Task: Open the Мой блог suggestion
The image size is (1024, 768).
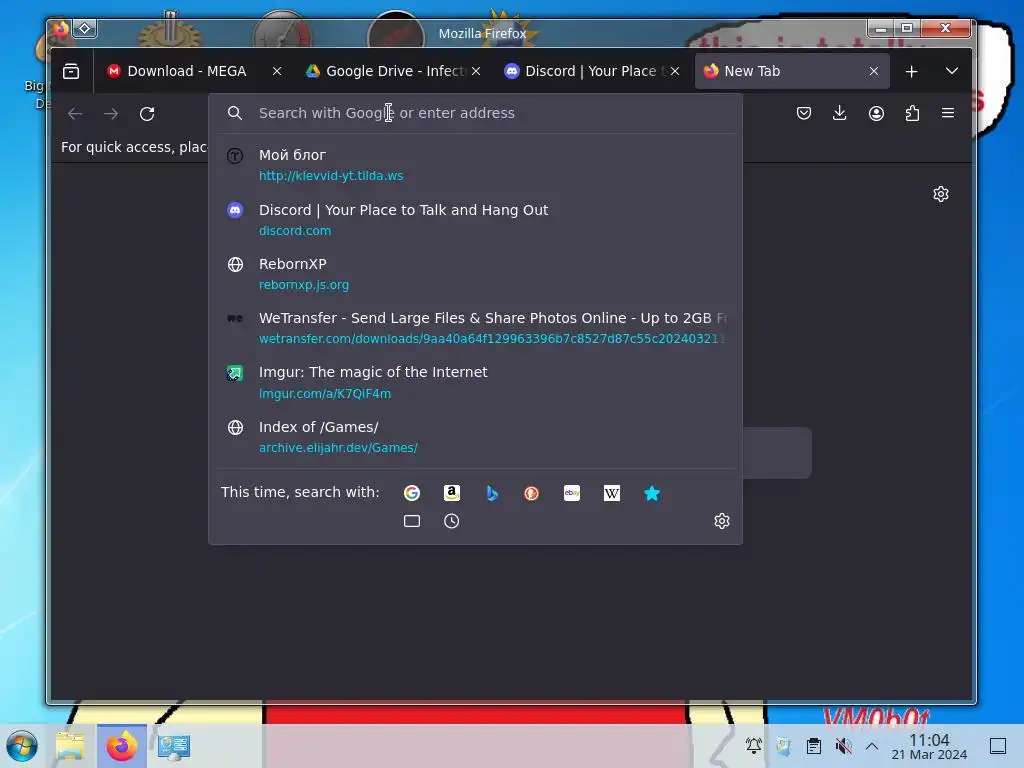Action: pos(475,165)
